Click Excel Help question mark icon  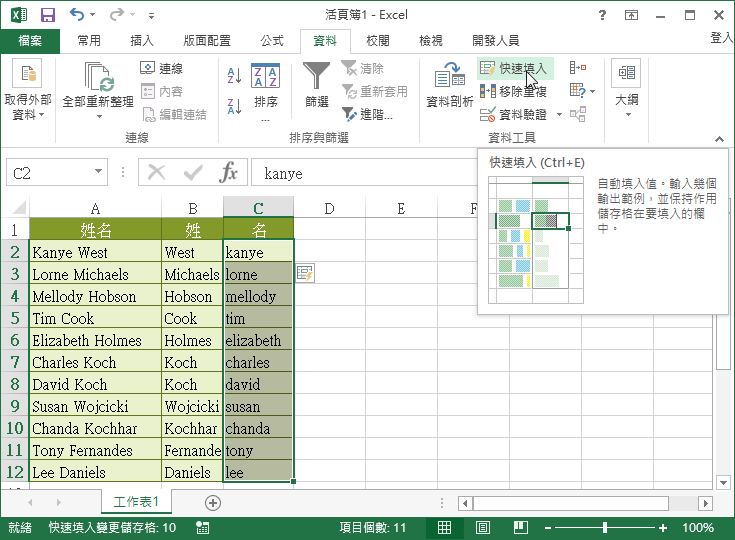[602, 15]
